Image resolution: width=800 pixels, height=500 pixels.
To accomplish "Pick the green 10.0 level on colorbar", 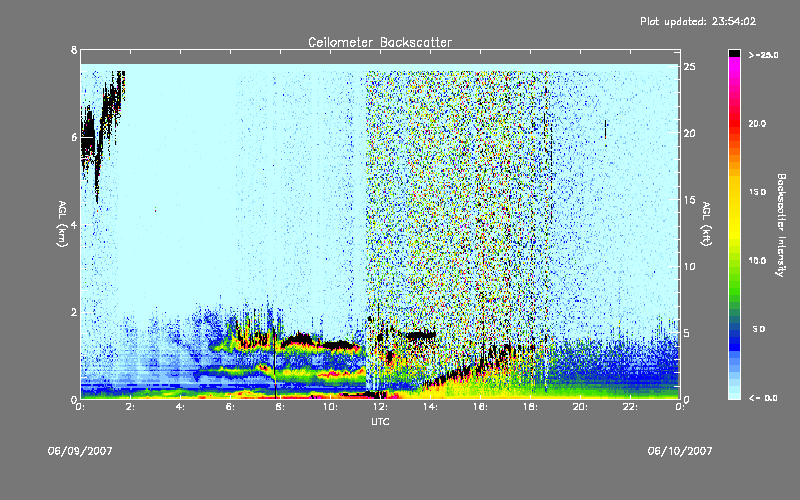I will (x=734, y=261).
